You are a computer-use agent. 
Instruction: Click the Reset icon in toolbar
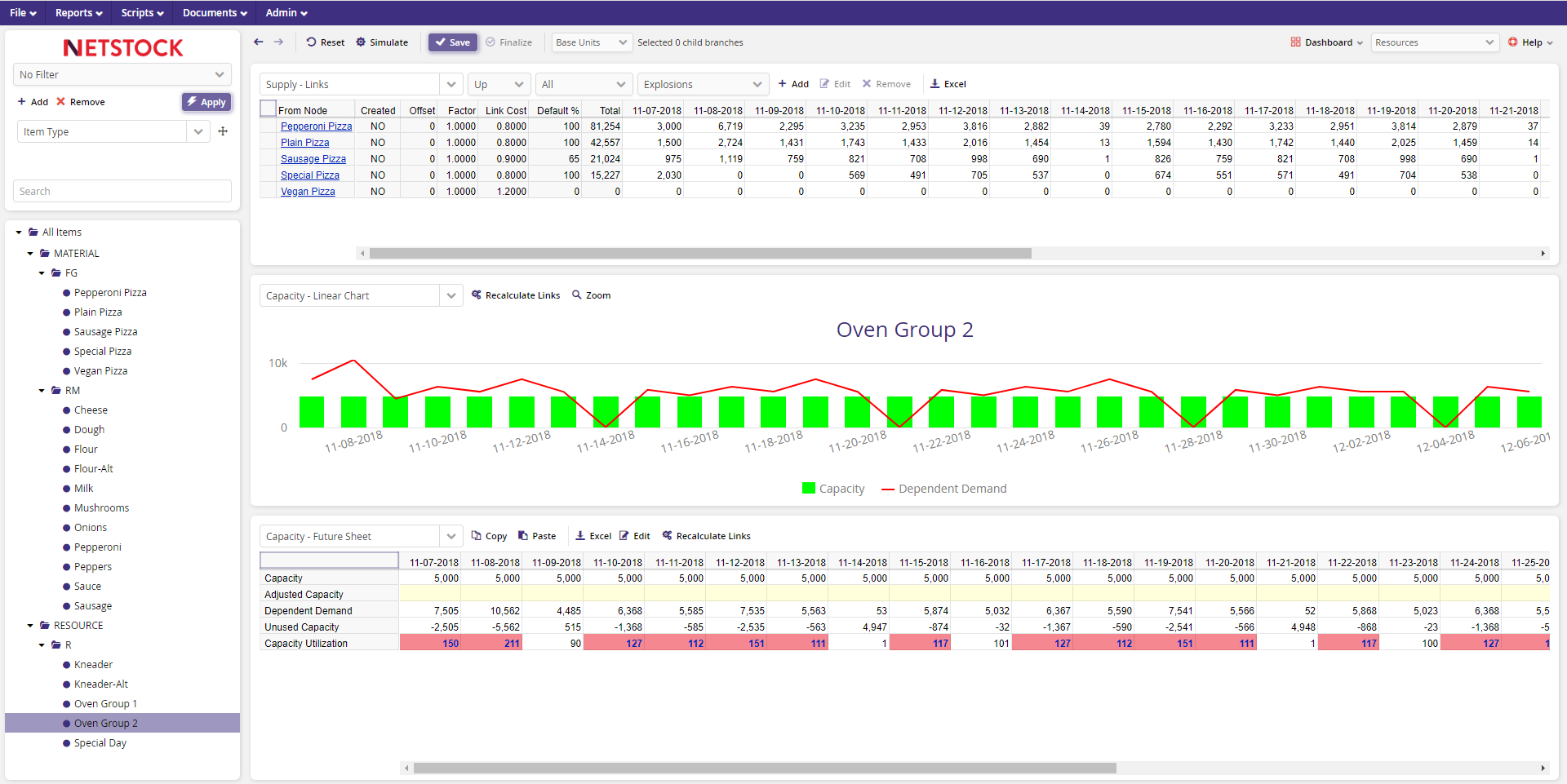coord(312,42)
